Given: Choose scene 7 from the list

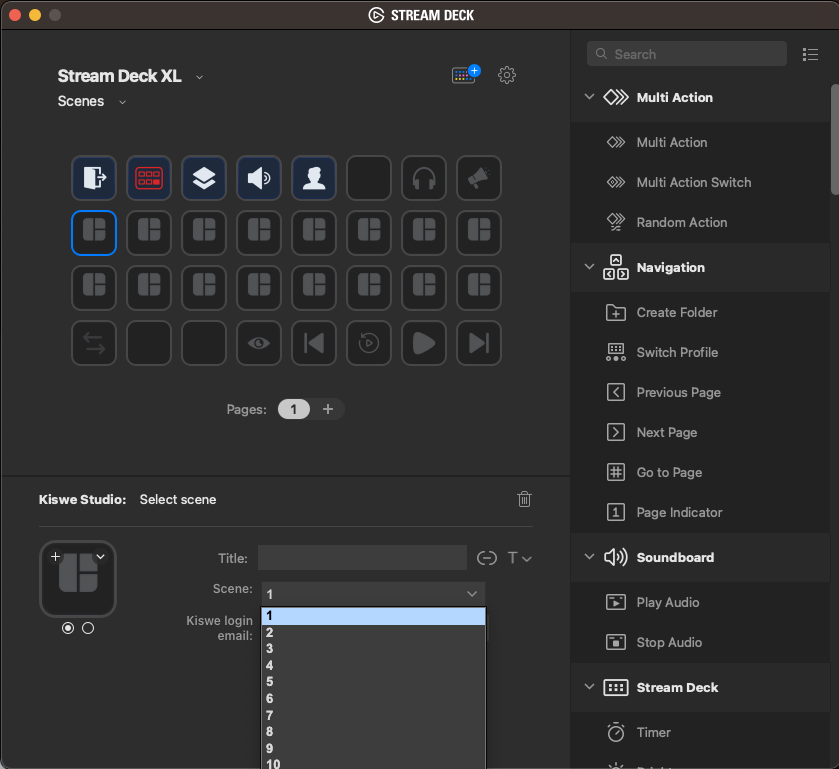Looking at the screenshot, I should click(373, 715).
